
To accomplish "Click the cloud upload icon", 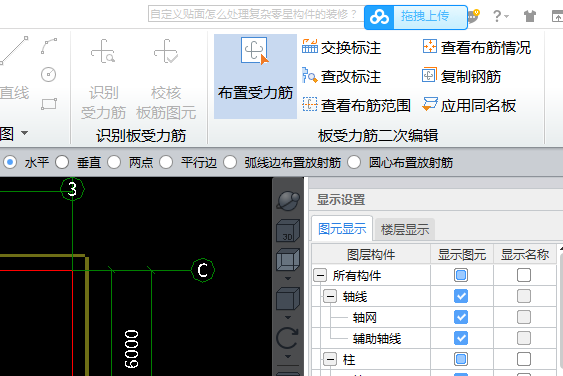I will [379, 17].
